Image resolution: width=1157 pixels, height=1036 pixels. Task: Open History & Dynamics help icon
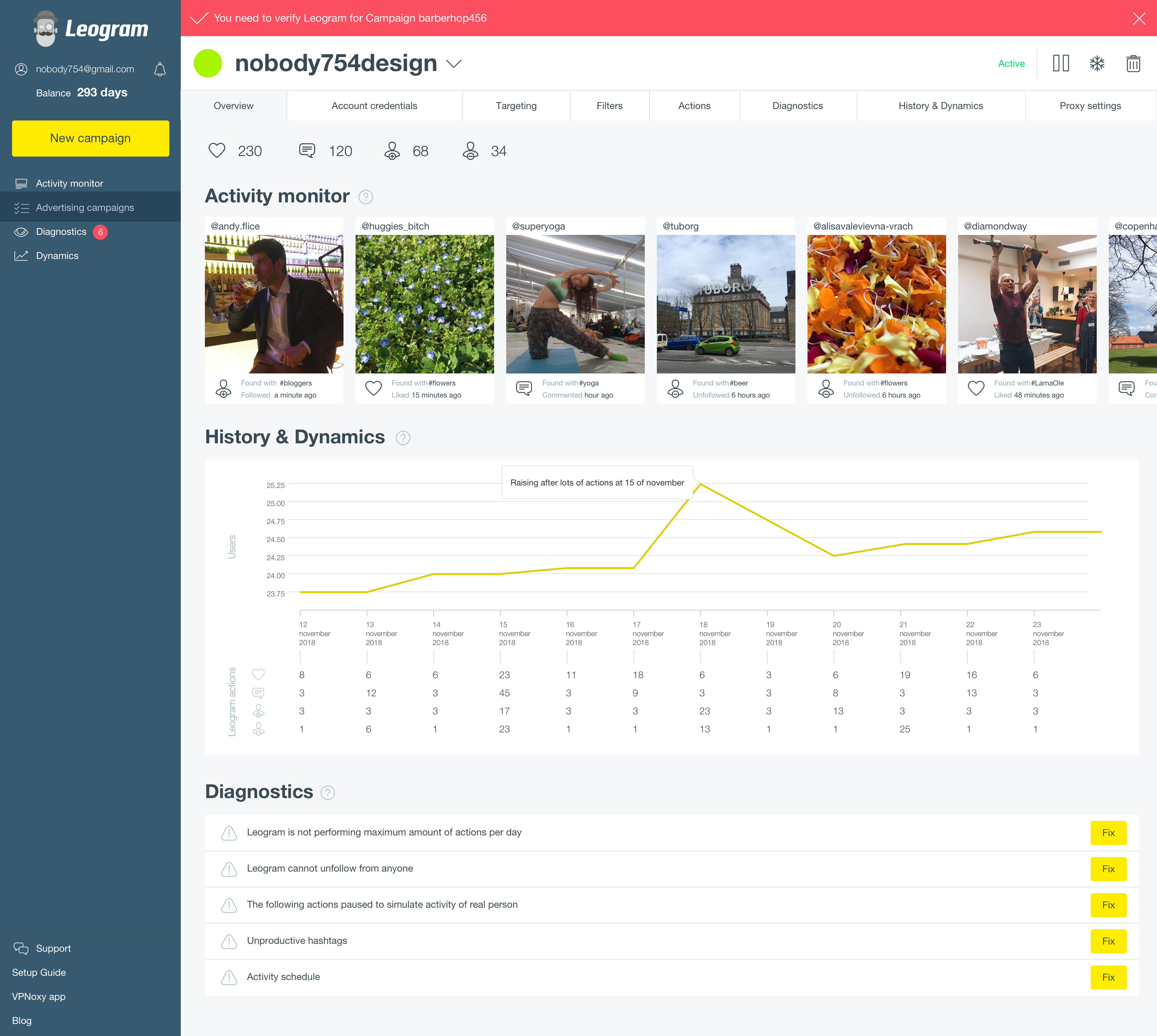(x=403, y=438)
